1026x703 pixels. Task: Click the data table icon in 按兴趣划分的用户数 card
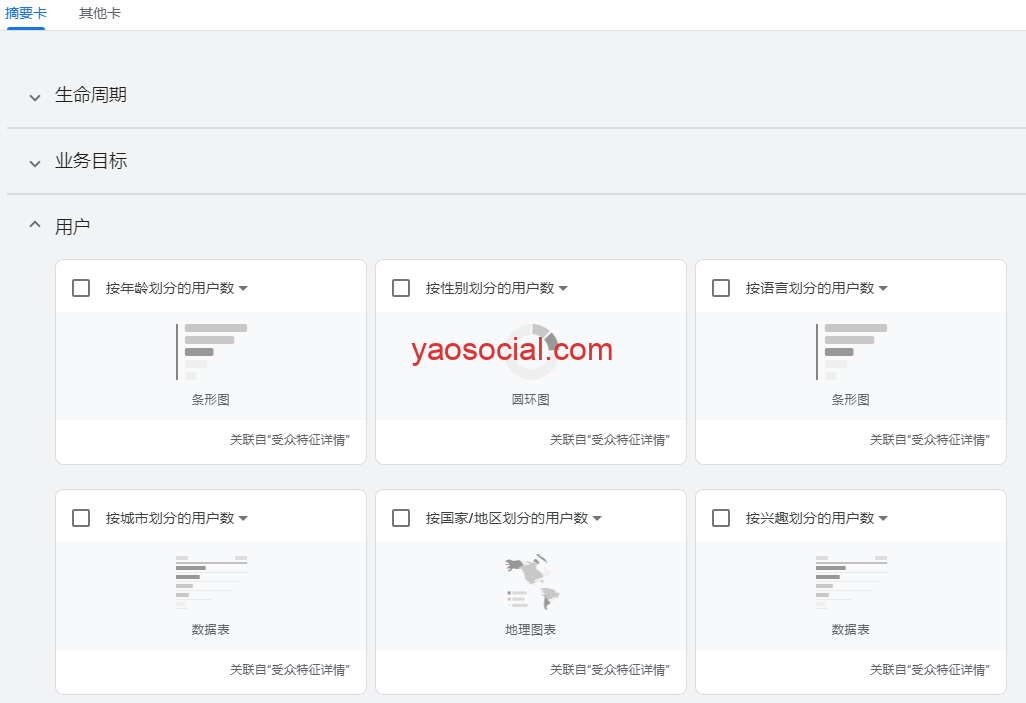click(851, 582)
